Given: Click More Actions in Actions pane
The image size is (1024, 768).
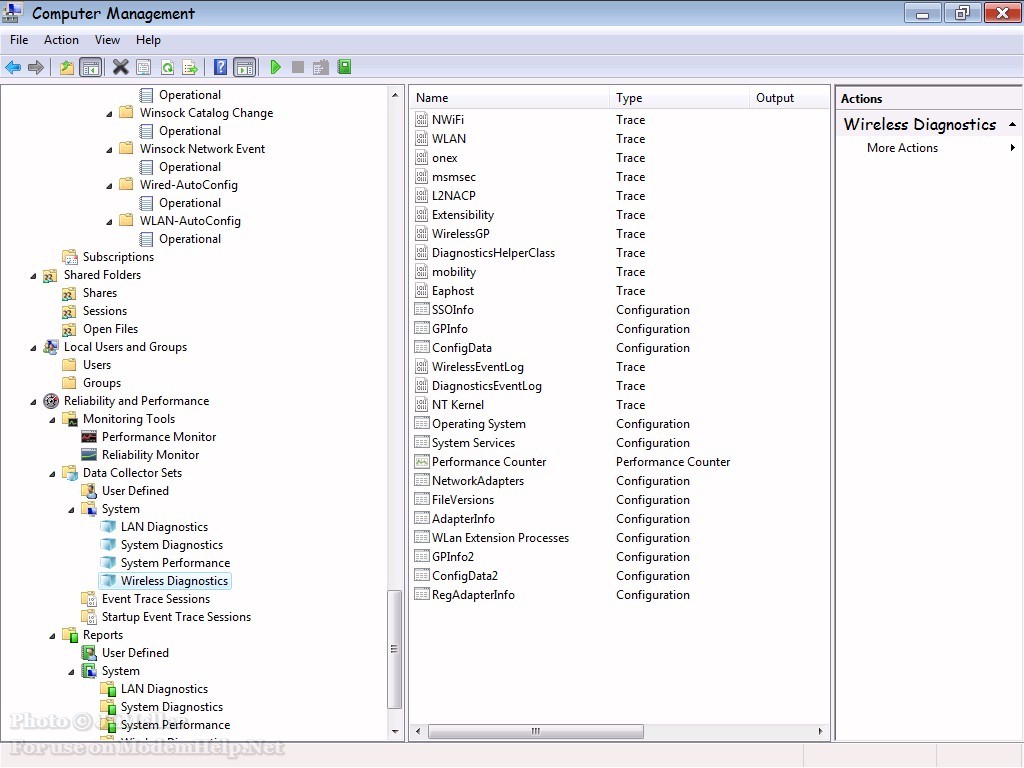Looking at the screenshot, I should coord(902,148).
